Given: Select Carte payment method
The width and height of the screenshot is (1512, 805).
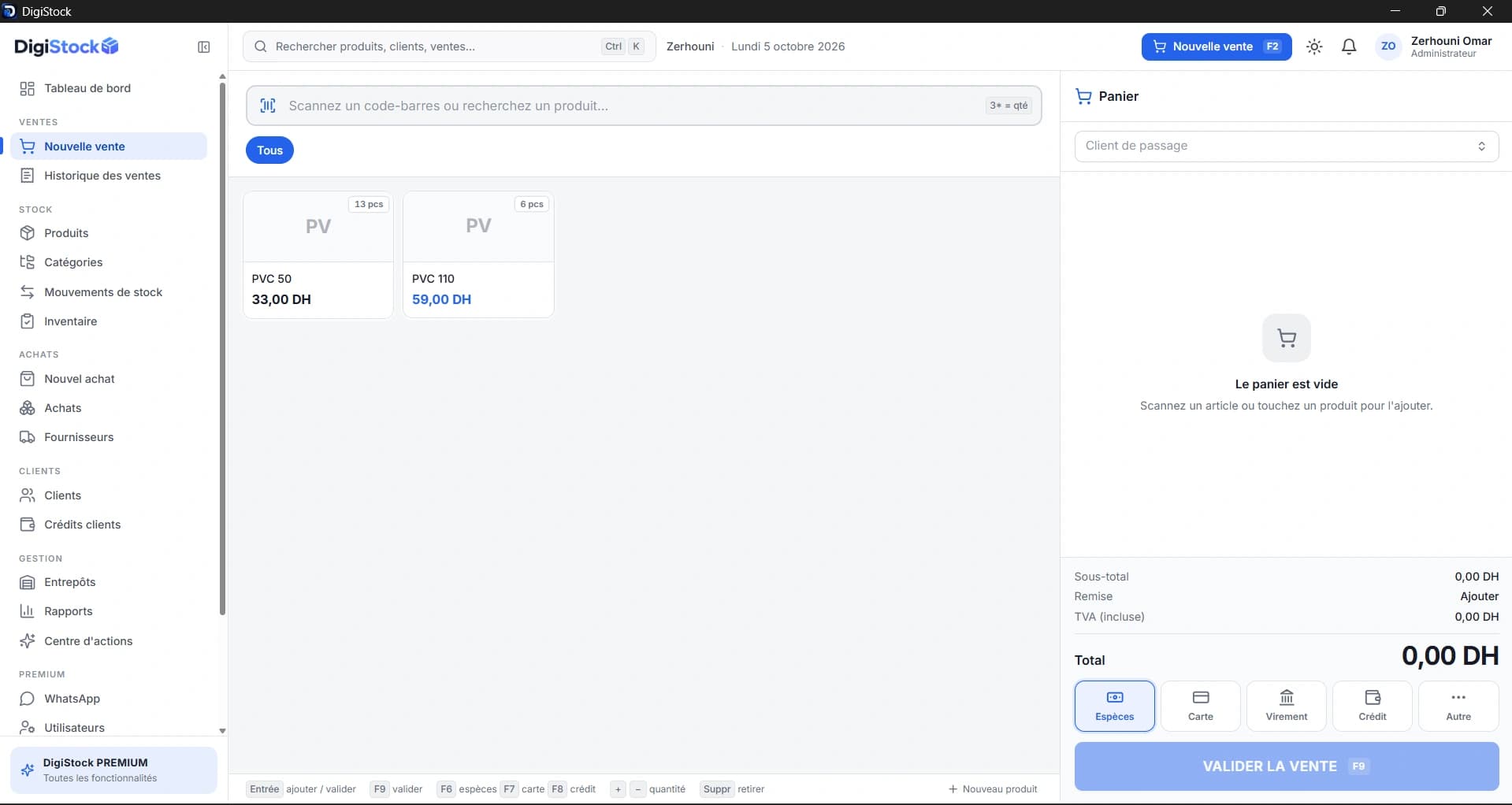Looking at the screenshot, I should 1200,706.
